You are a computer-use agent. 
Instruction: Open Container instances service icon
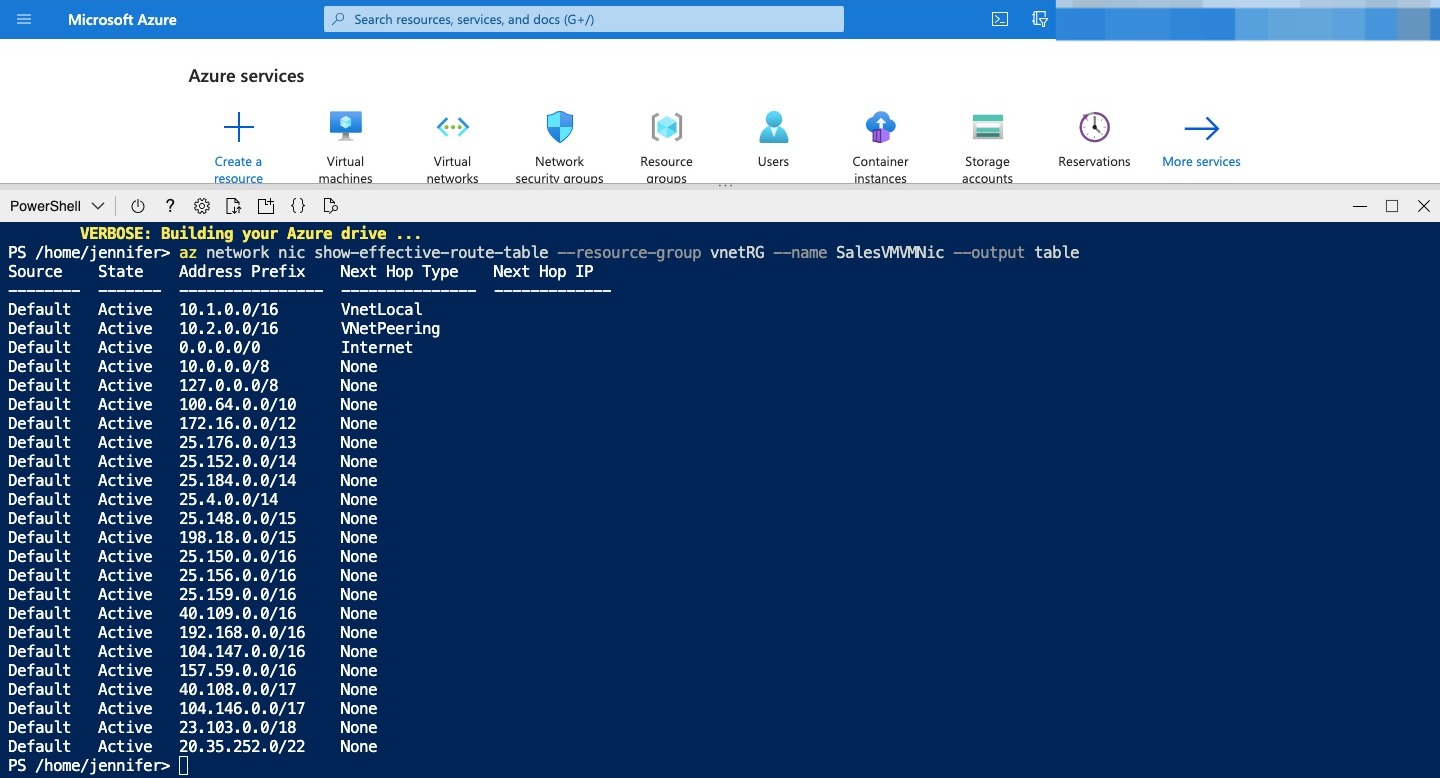click(880, 127)
